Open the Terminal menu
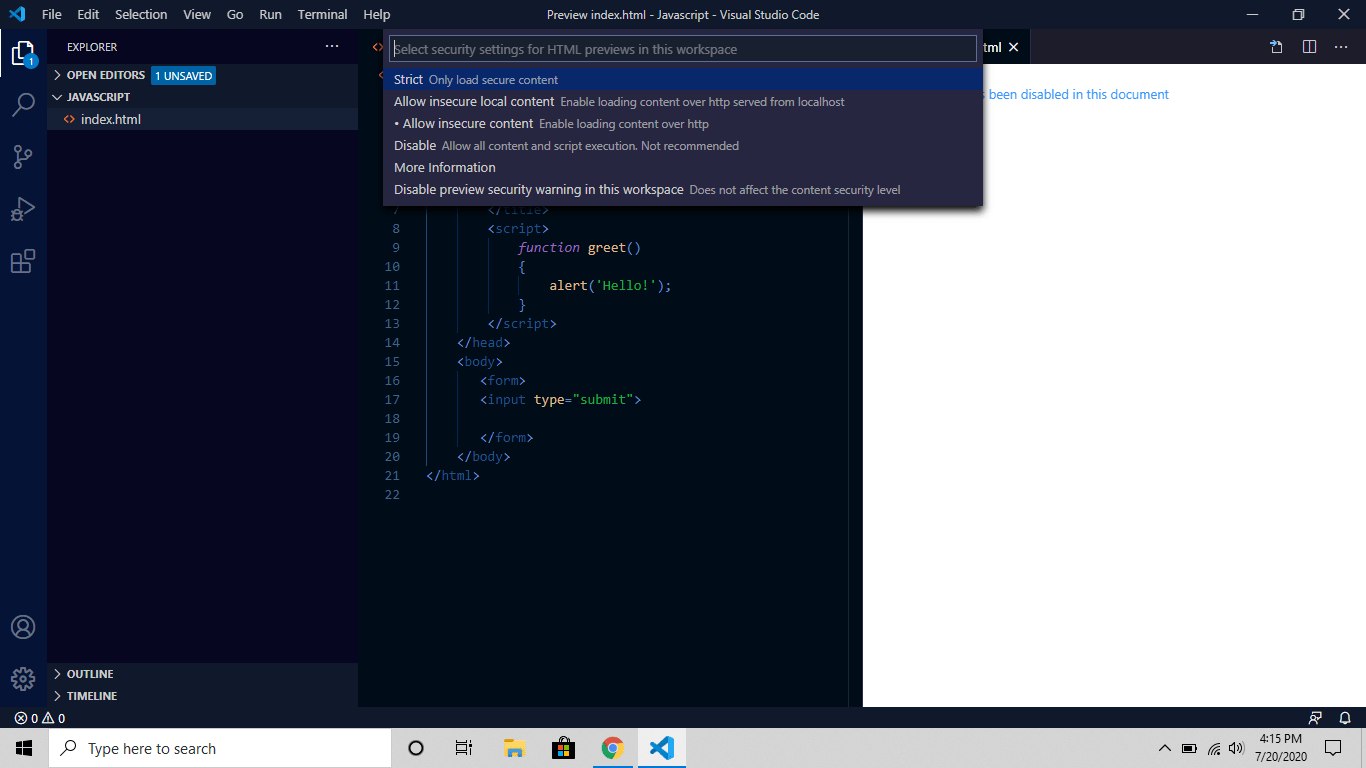 (x=322, y=14)
